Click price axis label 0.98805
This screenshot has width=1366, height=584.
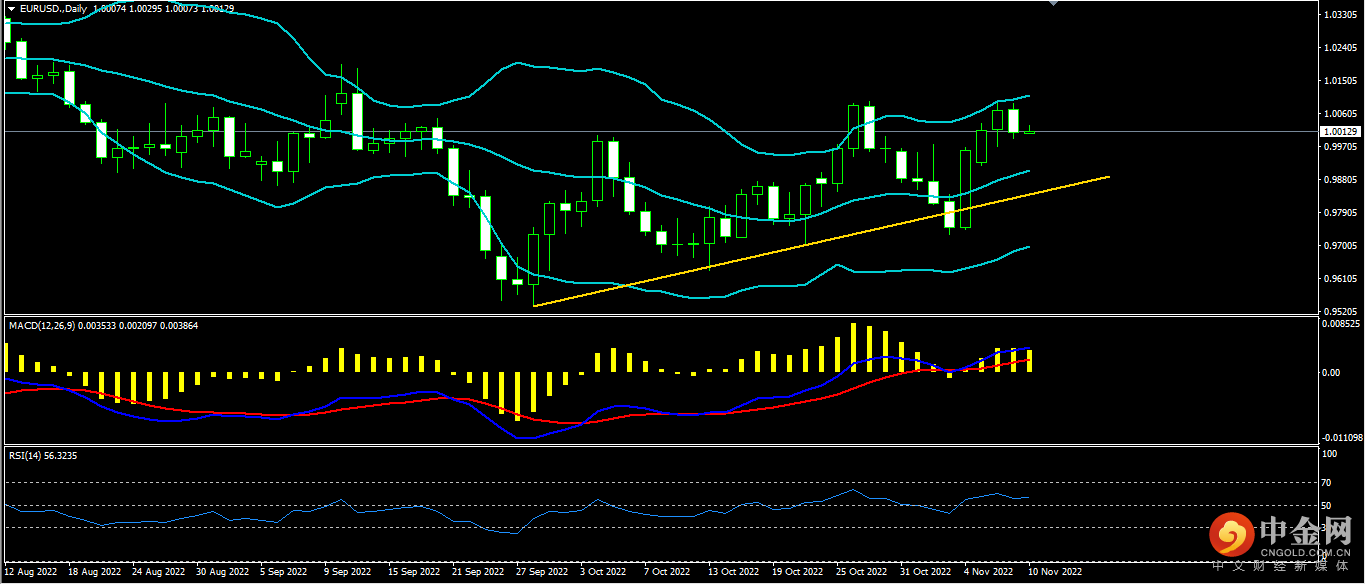pyautogui.click(x=1338, y=180)
